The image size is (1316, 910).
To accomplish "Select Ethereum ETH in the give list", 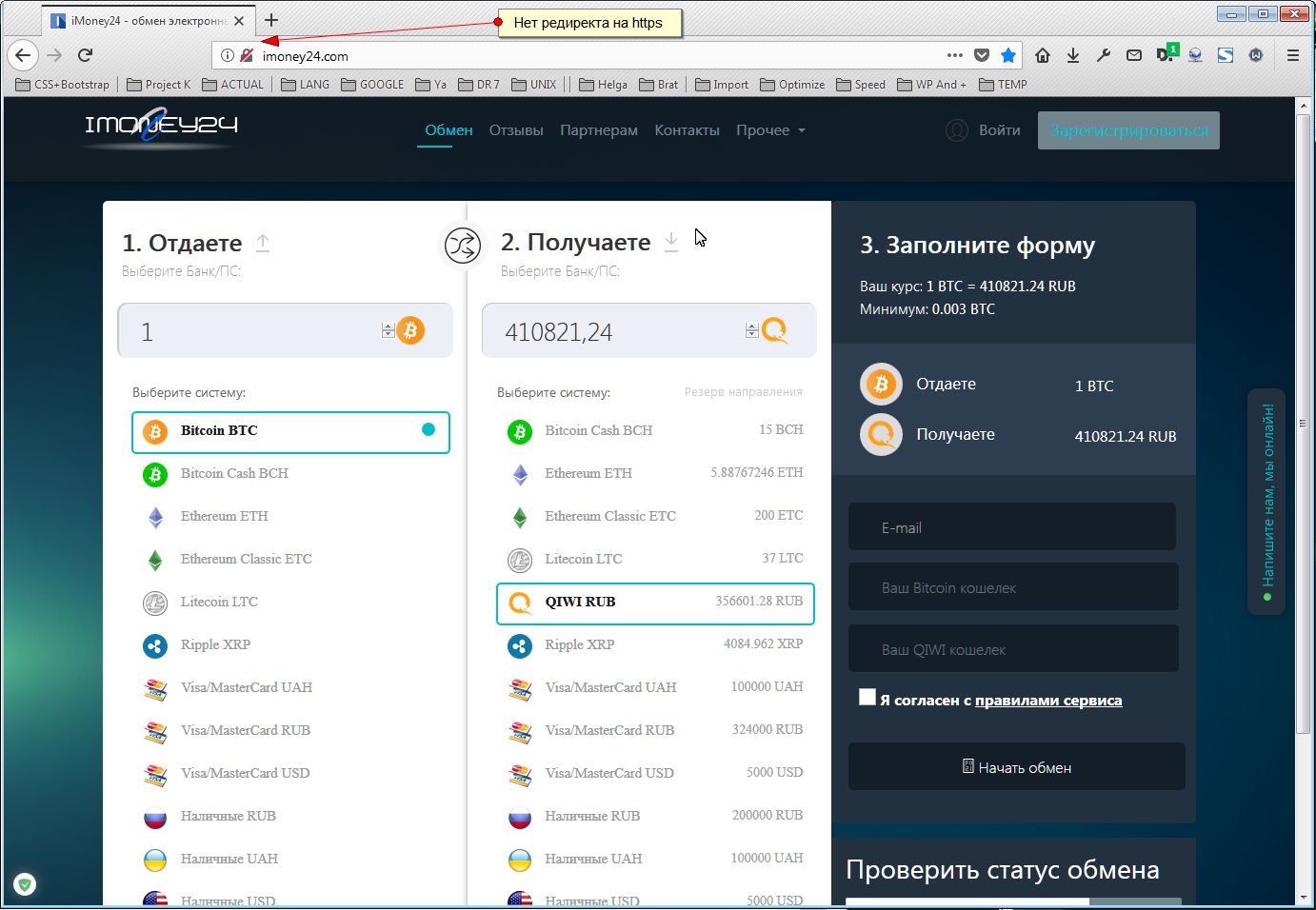I will 290,517.
